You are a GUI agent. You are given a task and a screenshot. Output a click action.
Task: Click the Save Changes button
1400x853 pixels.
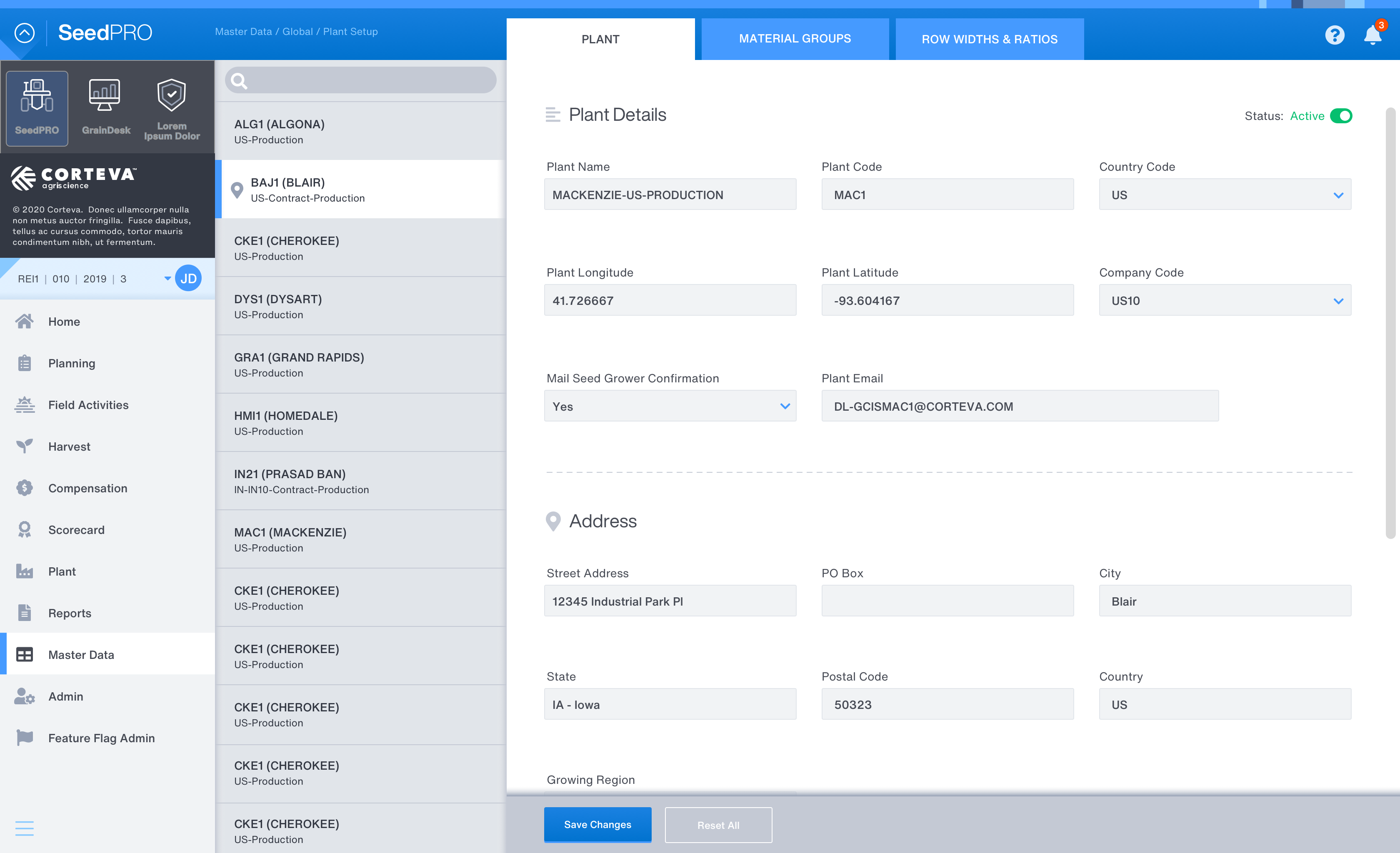pos(597,824)
